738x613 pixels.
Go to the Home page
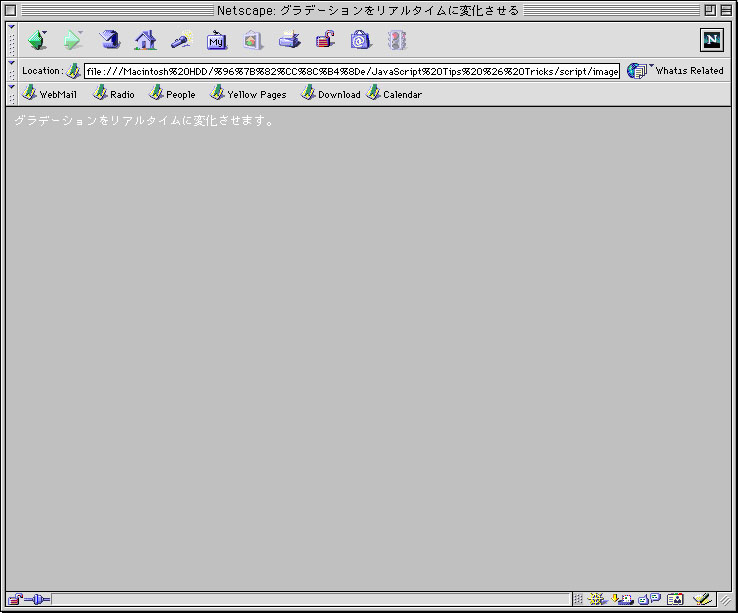click(x=146, y=40)
